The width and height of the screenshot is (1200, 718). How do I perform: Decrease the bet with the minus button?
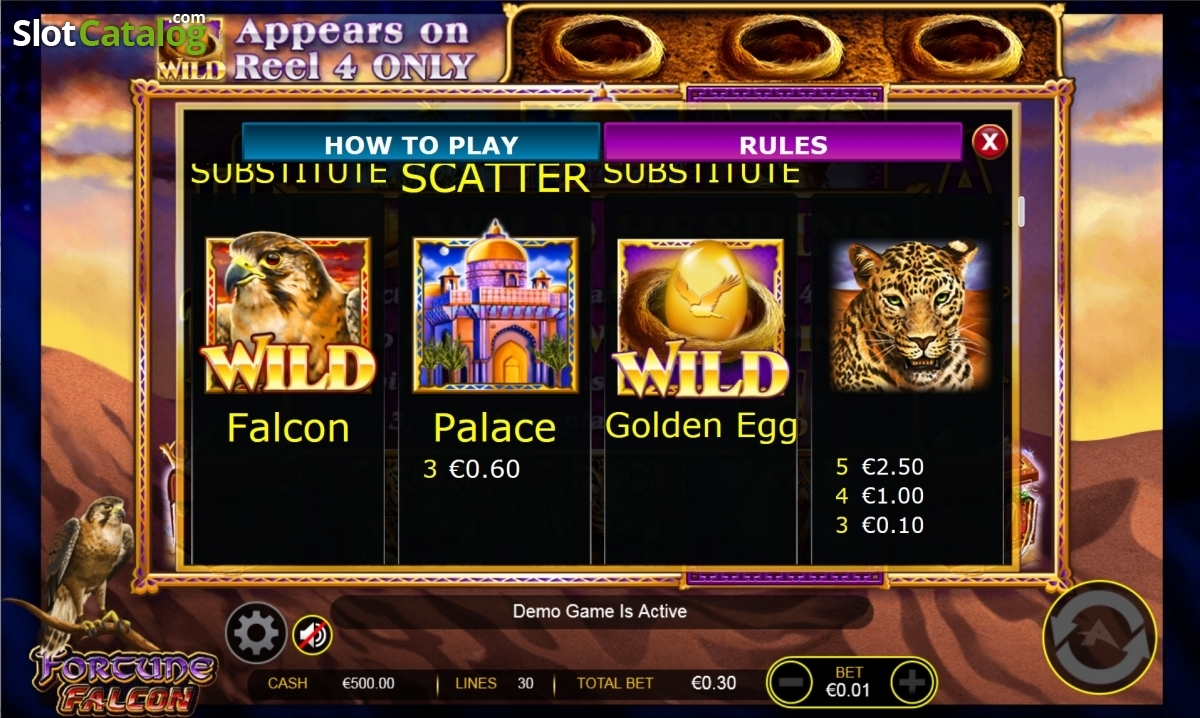[789, 683]
